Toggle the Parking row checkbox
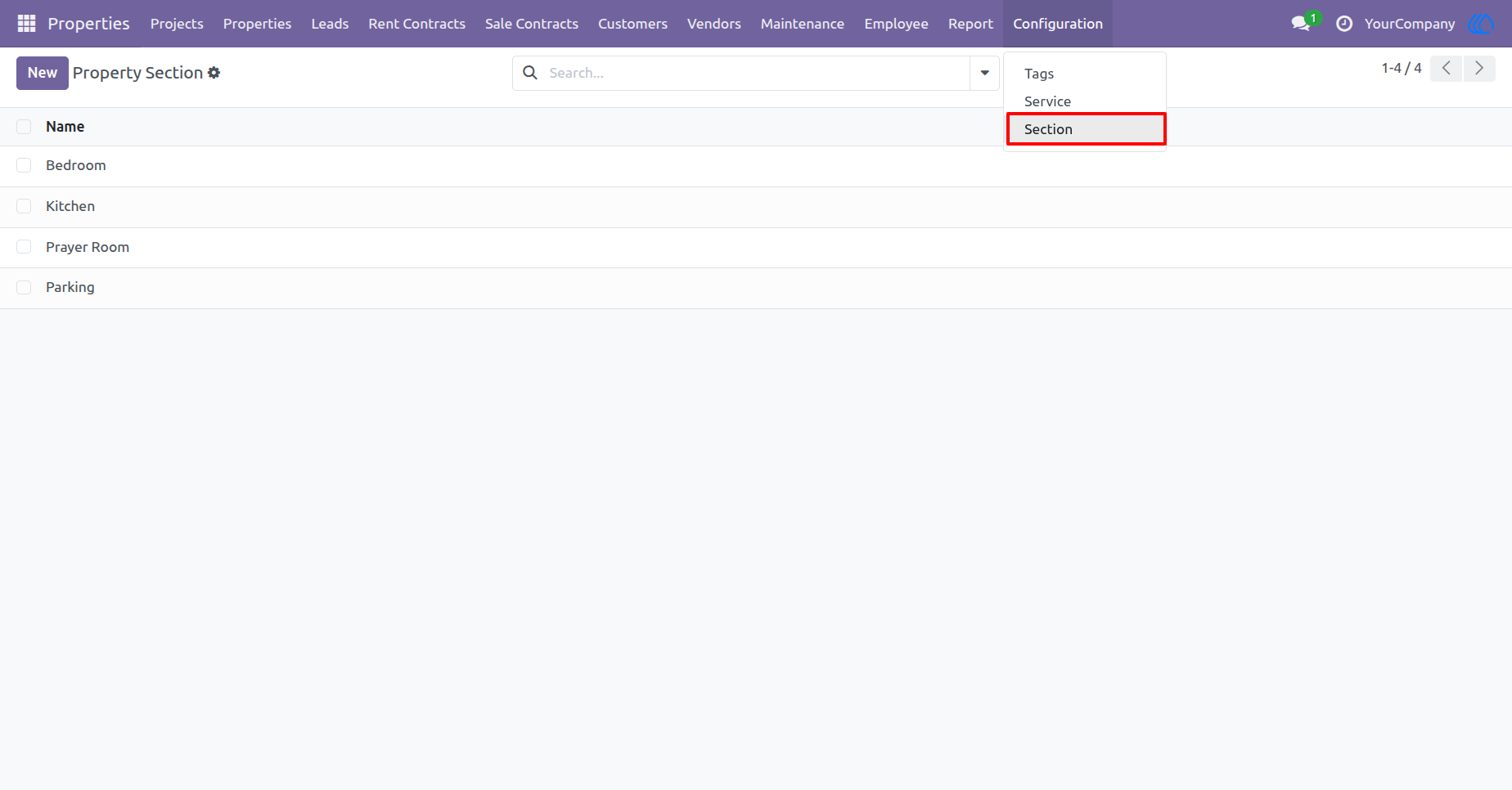Screen dimensions: 1512x790 [x=24, y=287]
